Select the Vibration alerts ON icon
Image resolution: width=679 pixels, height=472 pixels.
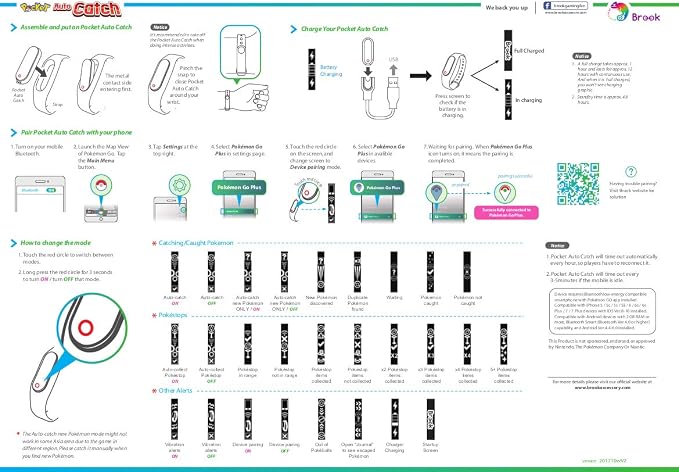point(175,419)
